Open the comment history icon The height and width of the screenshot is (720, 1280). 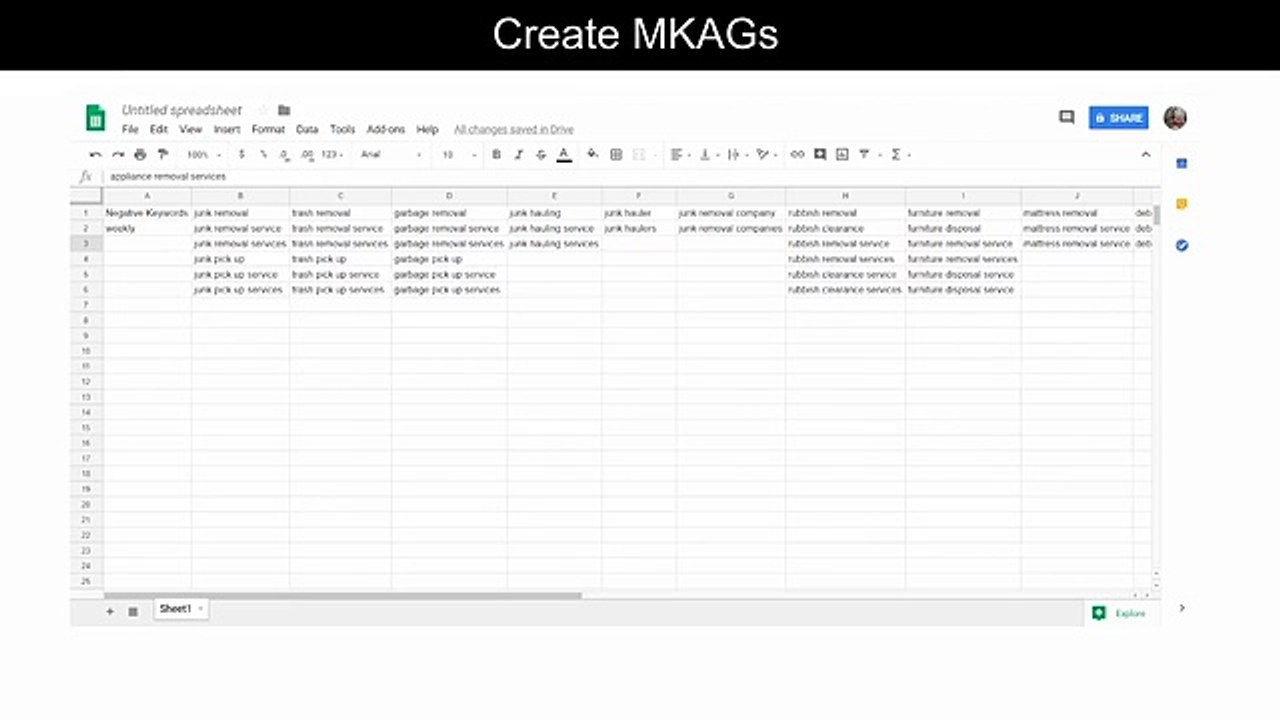click(1066, 117)
